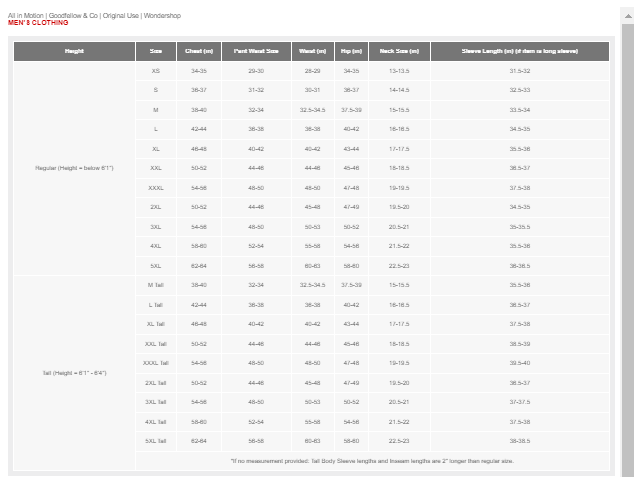
Task: Click the XXXL Tall row sleeve 39.5-40
Action: click(x=520, y=363)
